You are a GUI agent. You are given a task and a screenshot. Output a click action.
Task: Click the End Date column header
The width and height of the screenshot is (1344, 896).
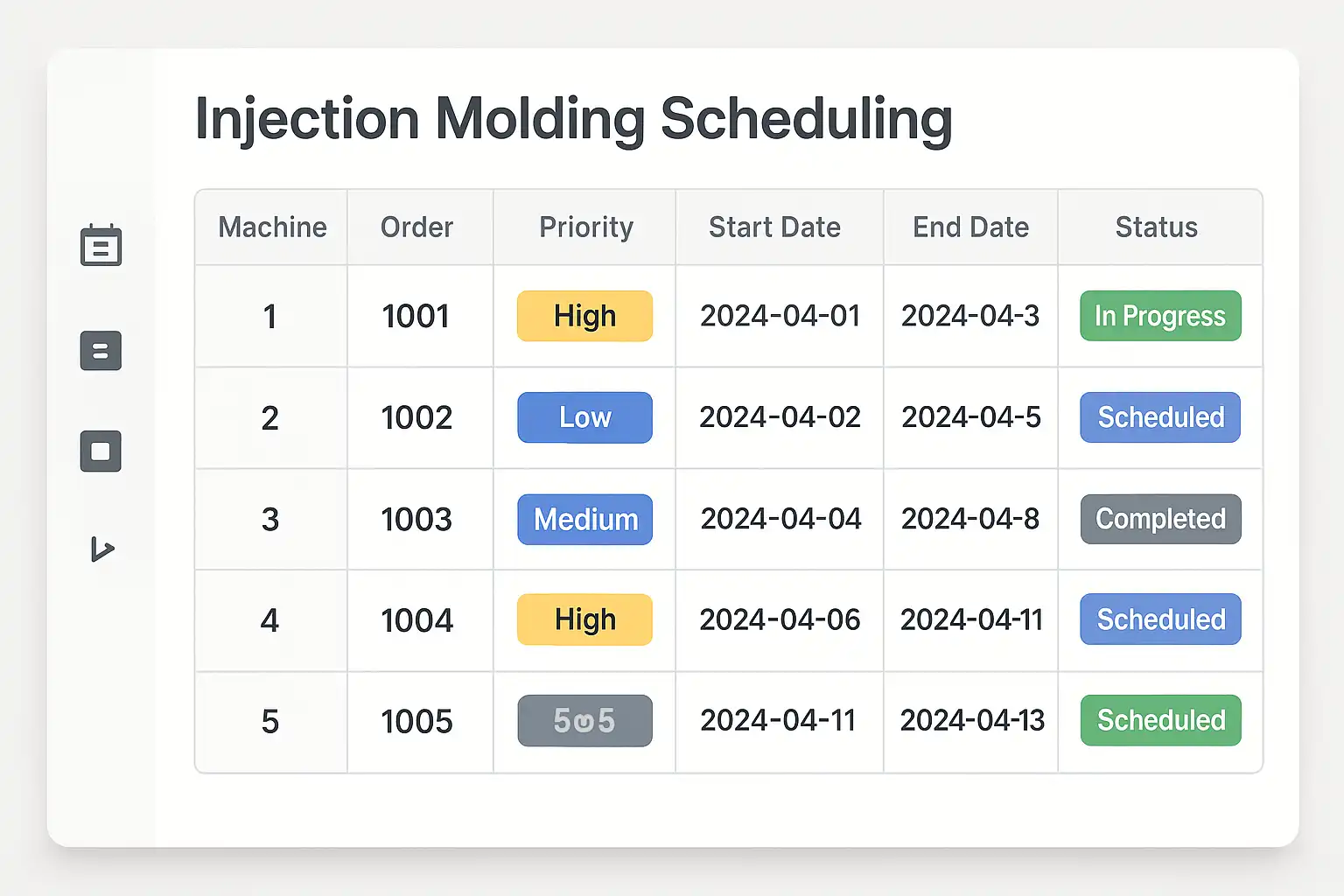click(970, 227)
